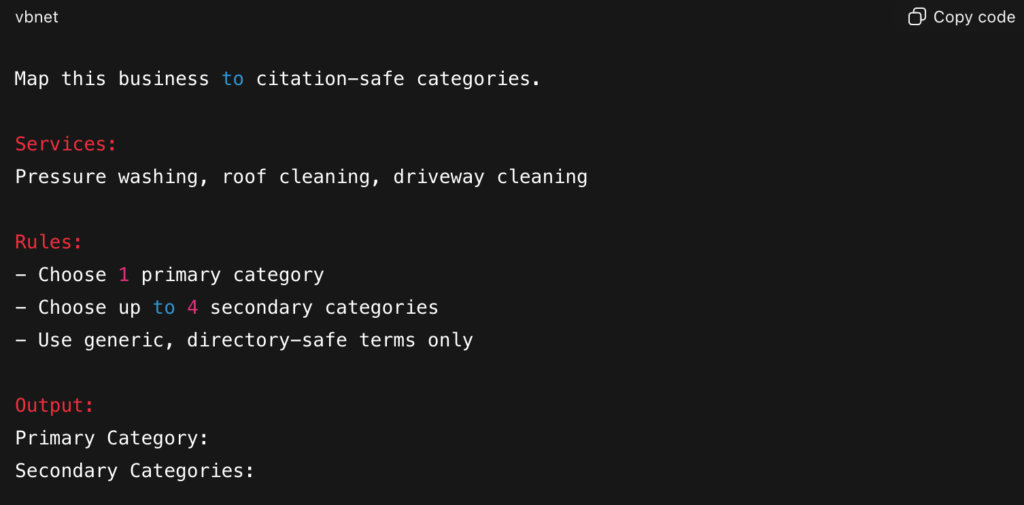Click the copy clipboard icon
Screen dimensions: 1024x505
coord(916,17)
